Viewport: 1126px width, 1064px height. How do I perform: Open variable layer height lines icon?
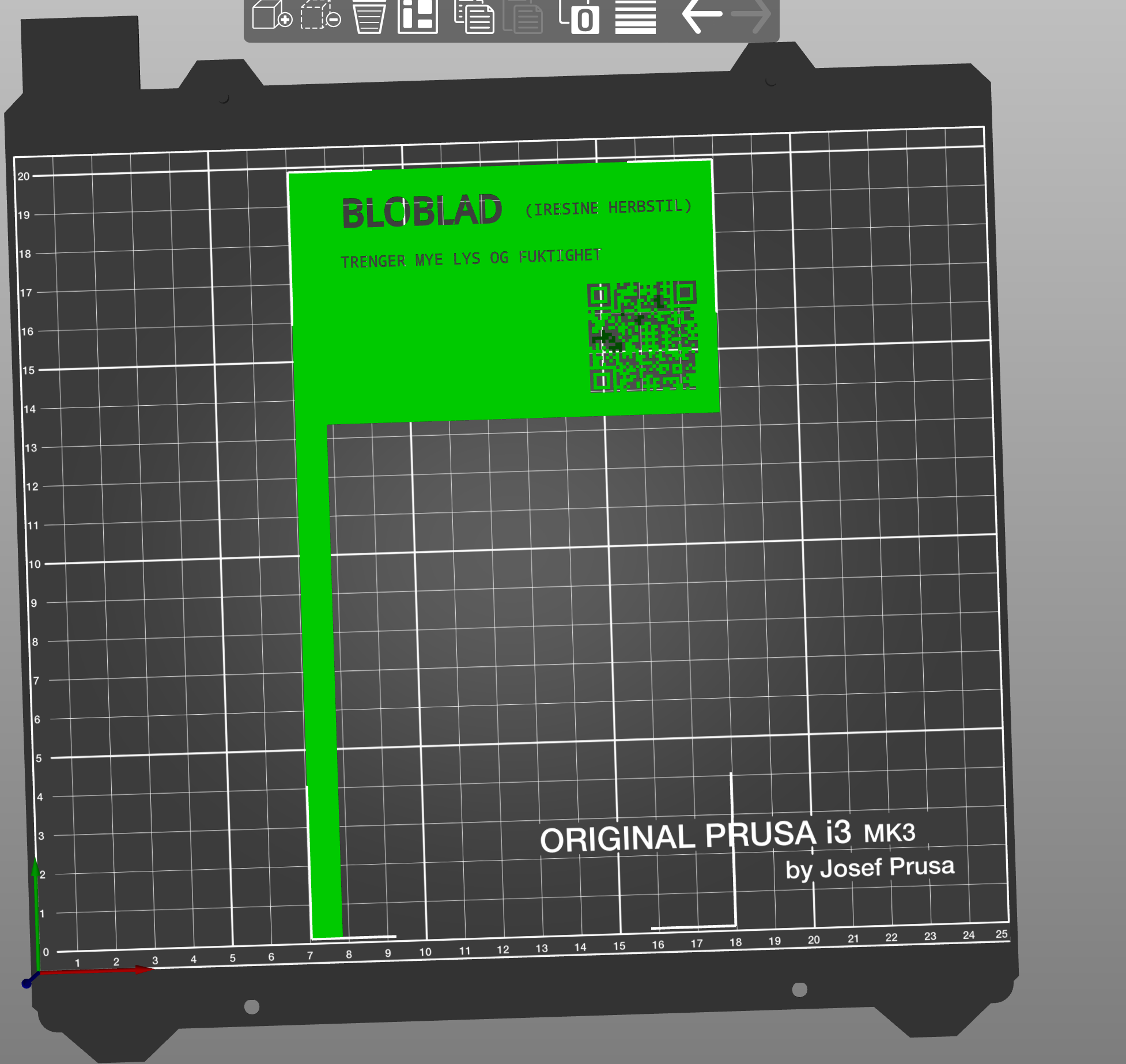click(x=635, y=16)
